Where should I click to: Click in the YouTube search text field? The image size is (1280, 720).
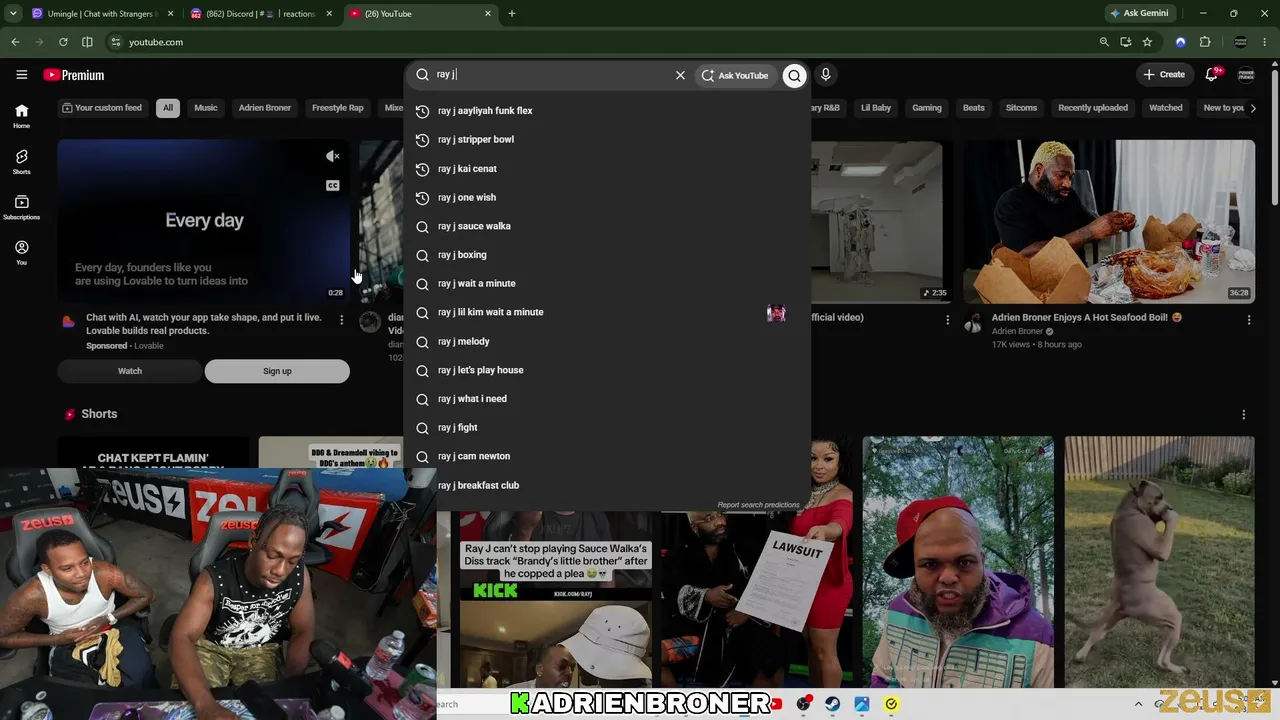(x=553, y=75)
